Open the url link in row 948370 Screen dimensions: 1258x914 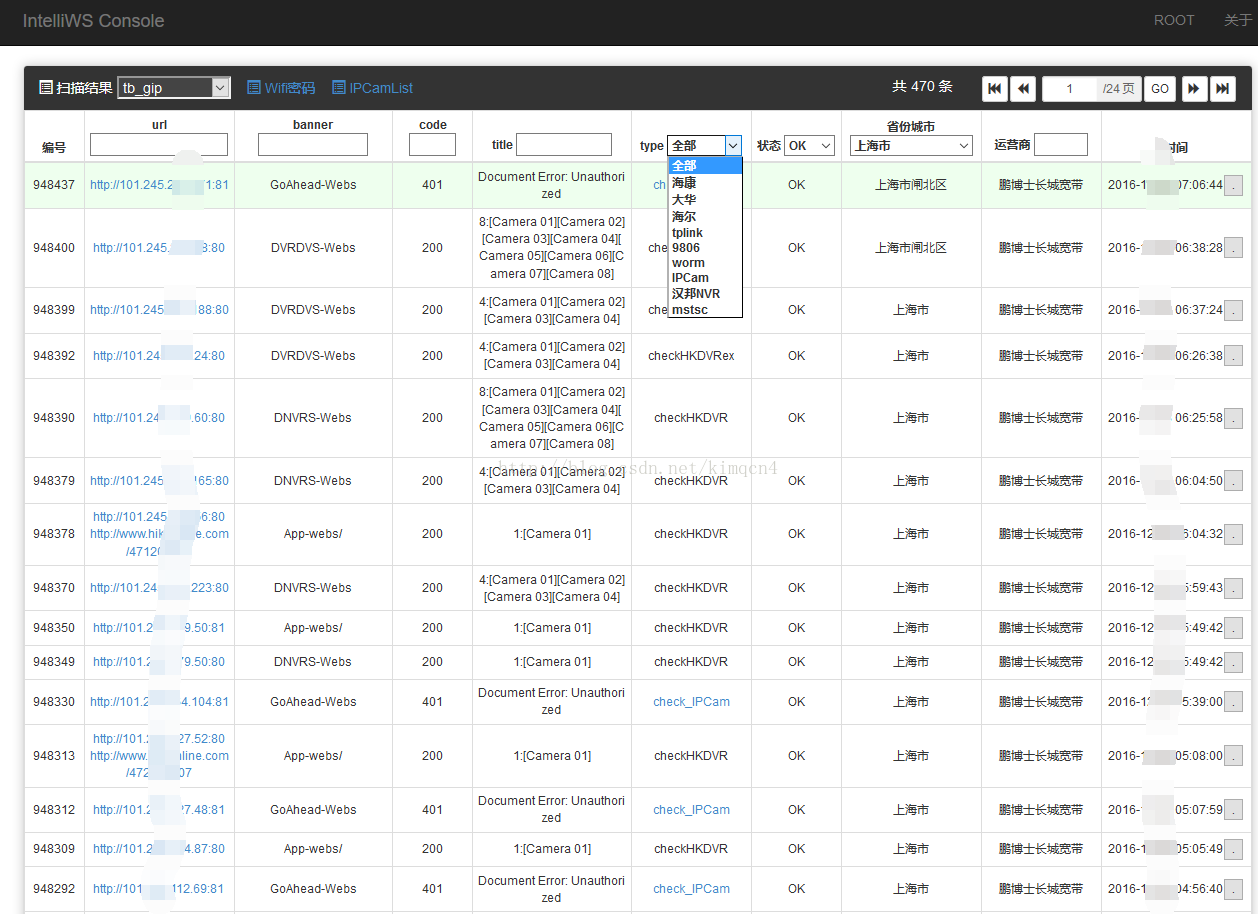tap(159, 588)
